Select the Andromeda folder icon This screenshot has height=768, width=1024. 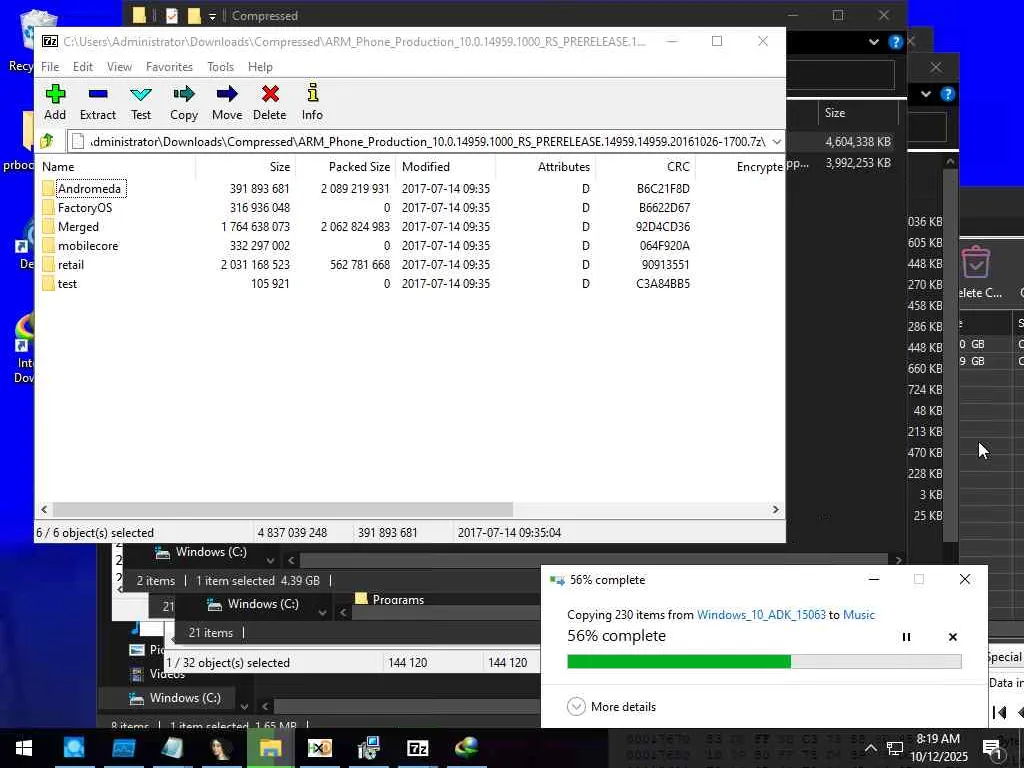(48, 189)
